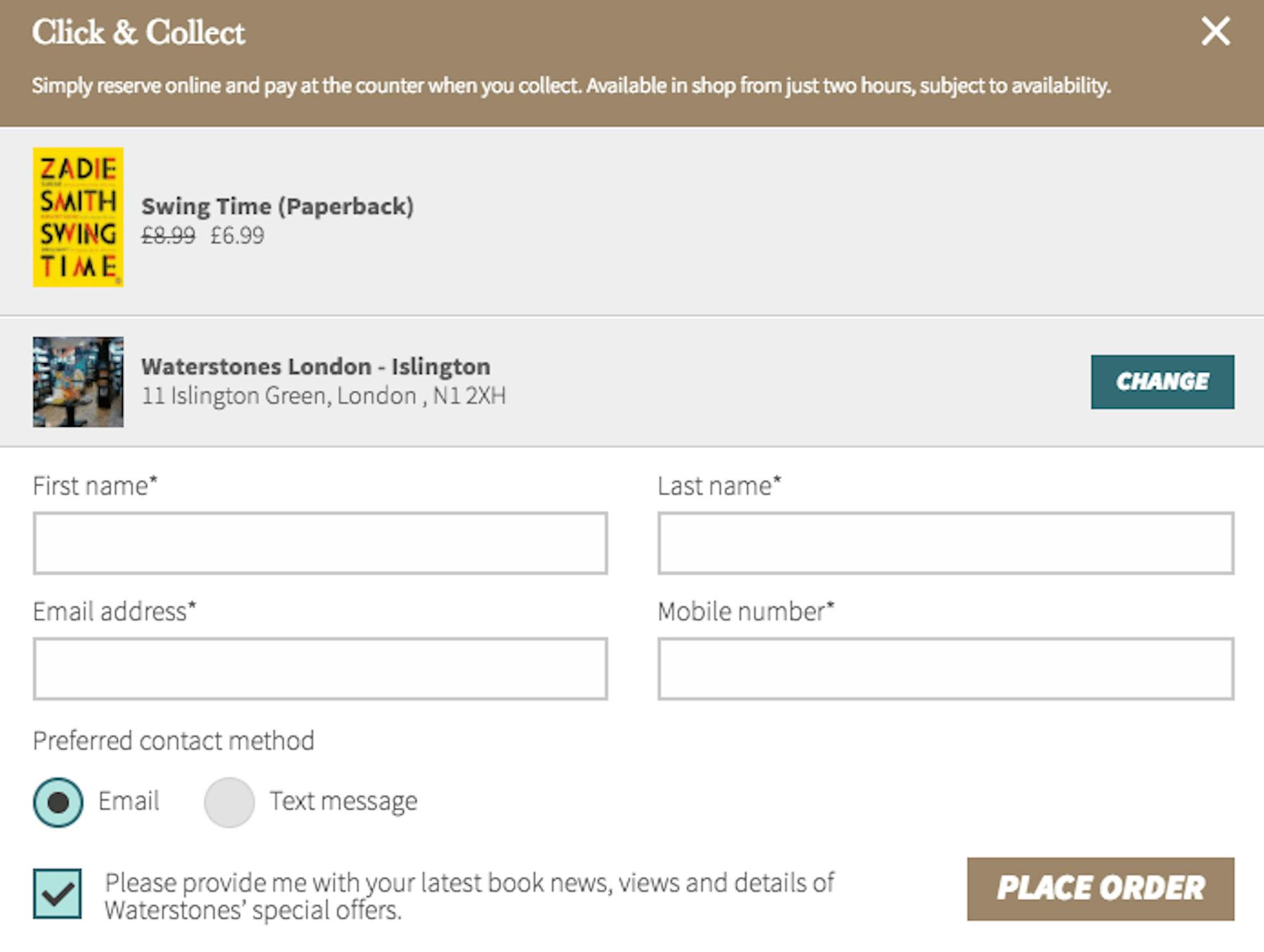Focus the First name input field

point(320,543)
